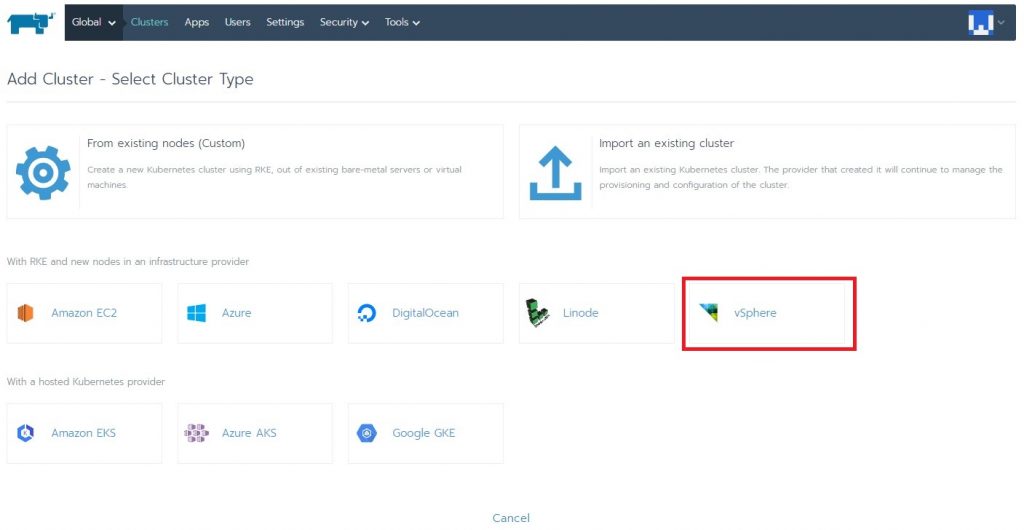Image resolution: width=1024 pixels, height=530 pixels.
Task: Choose the Linode provider label
Action: (581, 313)
